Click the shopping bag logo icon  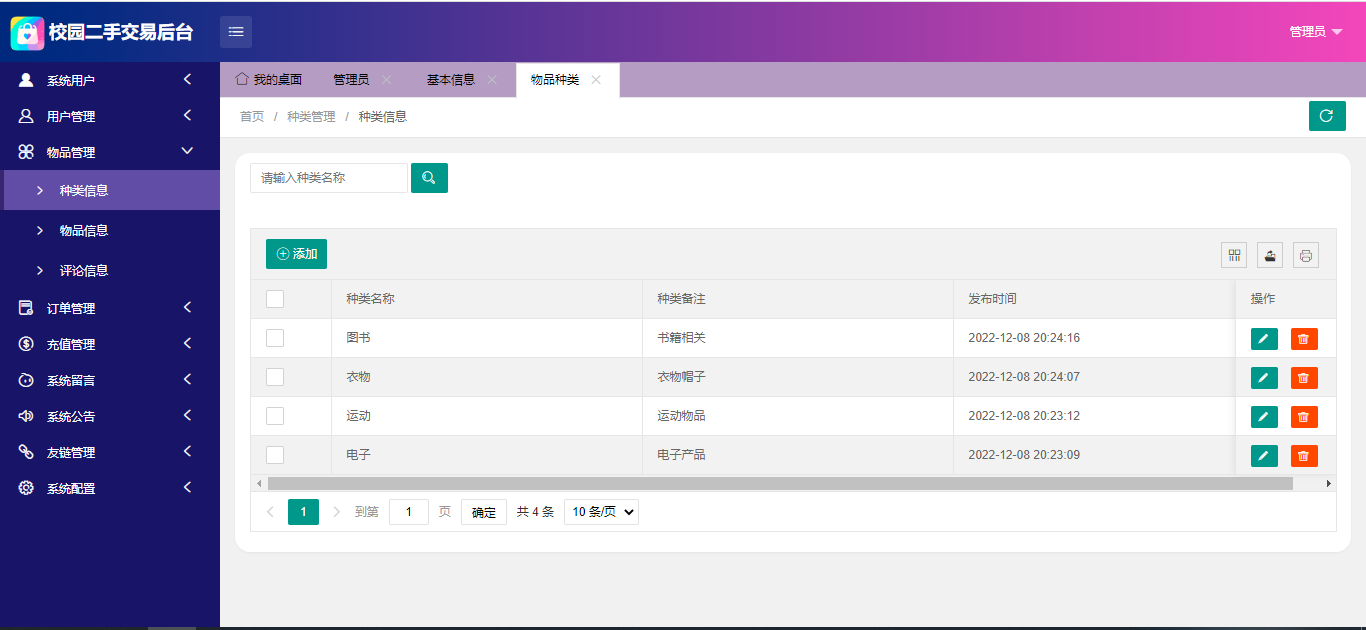point(27,32)
